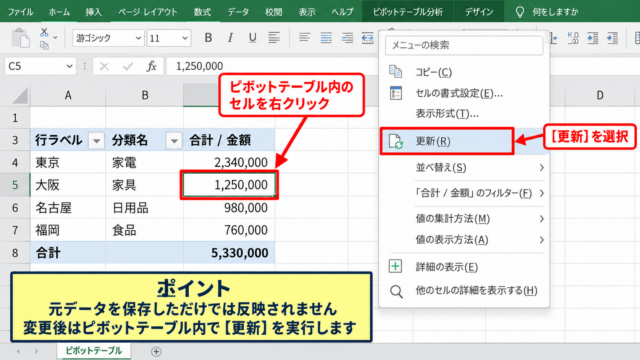Toggle Italic formatting

click(230, 38)
